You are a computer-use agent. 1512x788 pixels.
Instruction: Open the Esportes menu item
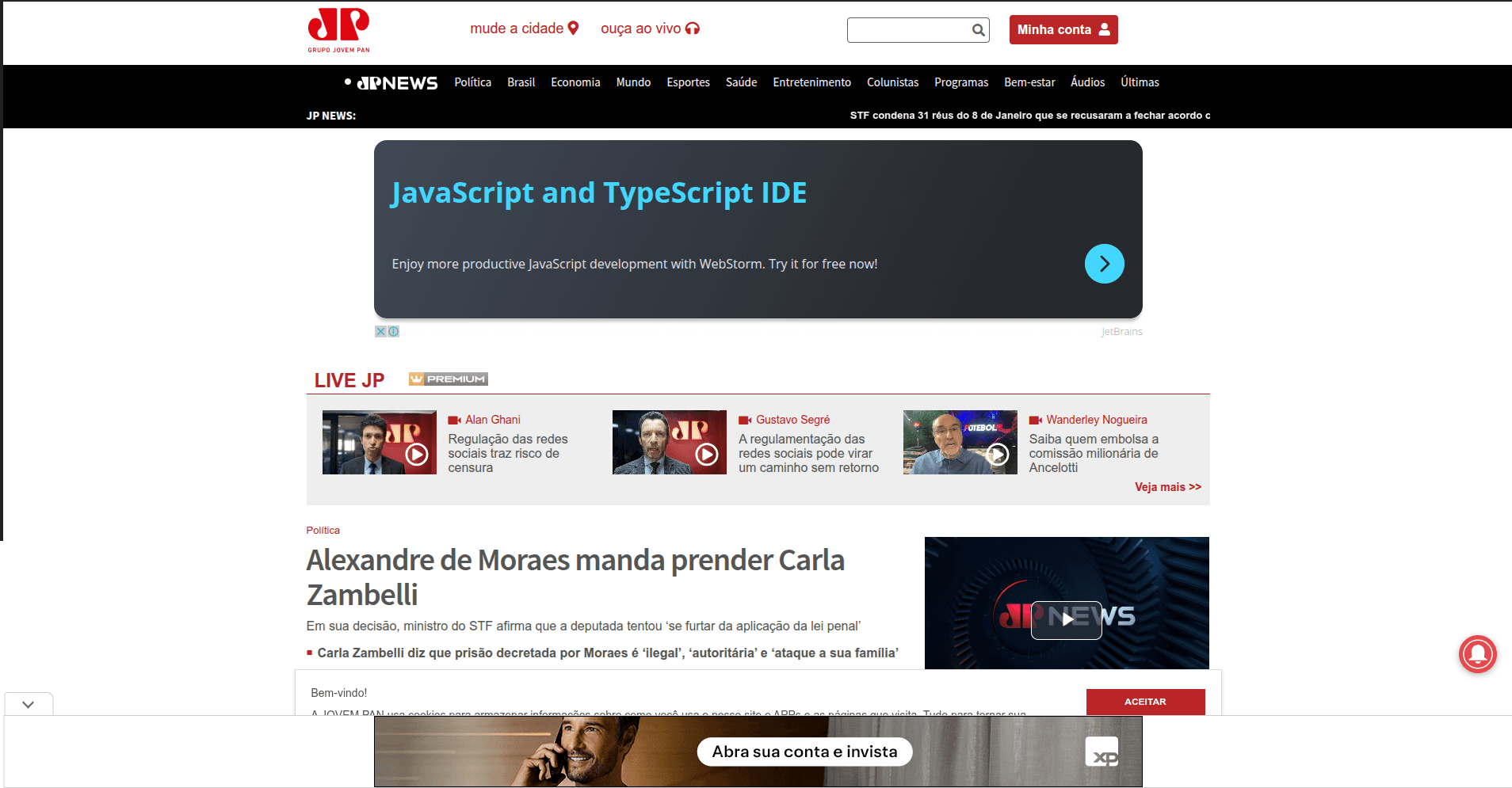tap(688, 82)
